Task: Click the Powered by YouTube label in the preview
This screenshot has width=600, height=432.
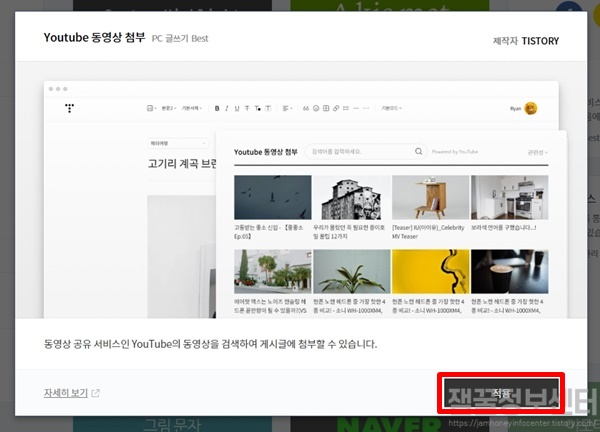Action: 455,152
